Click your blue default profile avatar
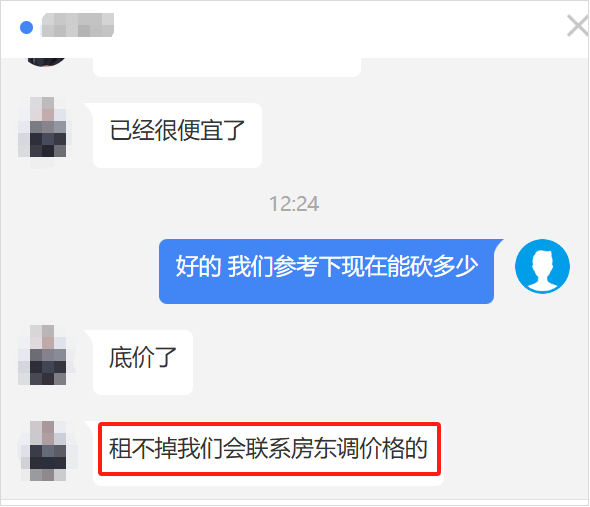Viewport: 590px width, 507px height. [542, 266]
